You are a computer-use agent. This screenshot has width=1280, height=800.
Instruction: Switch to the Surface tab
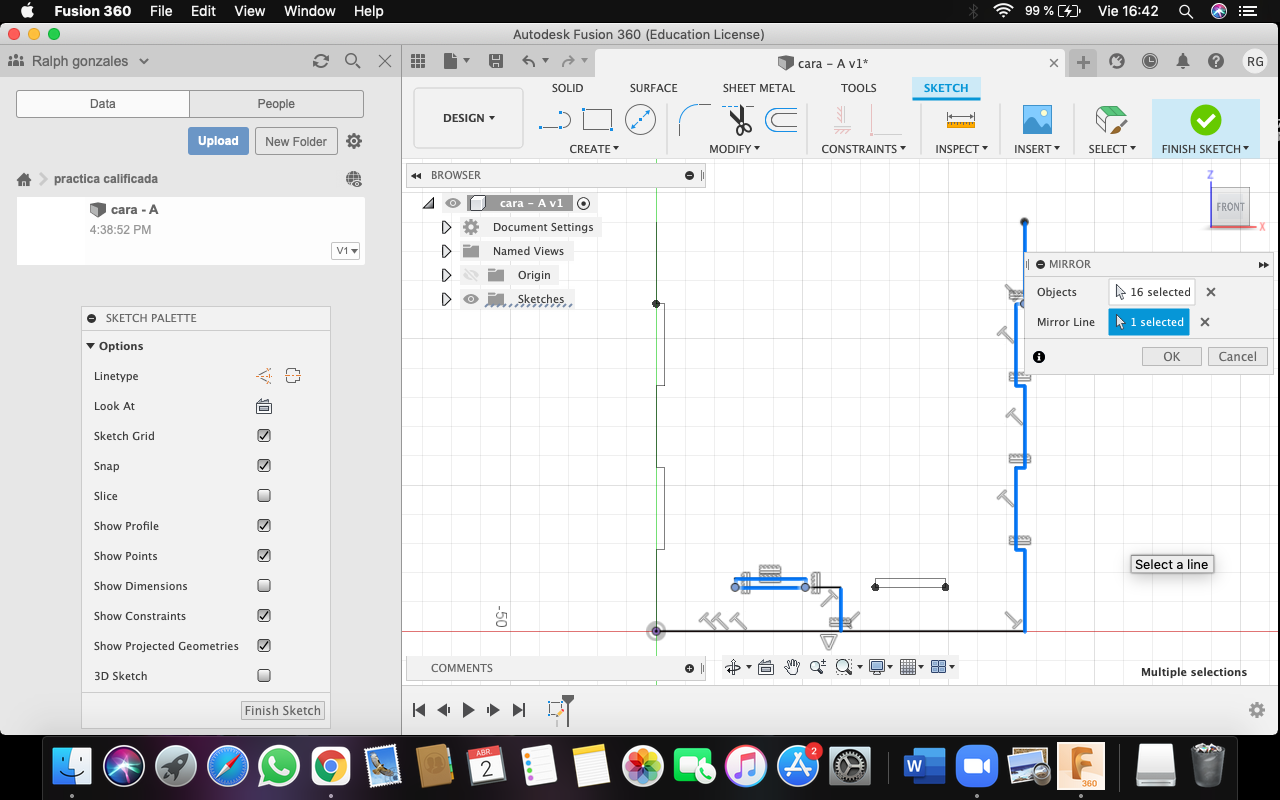pos(653,88)
